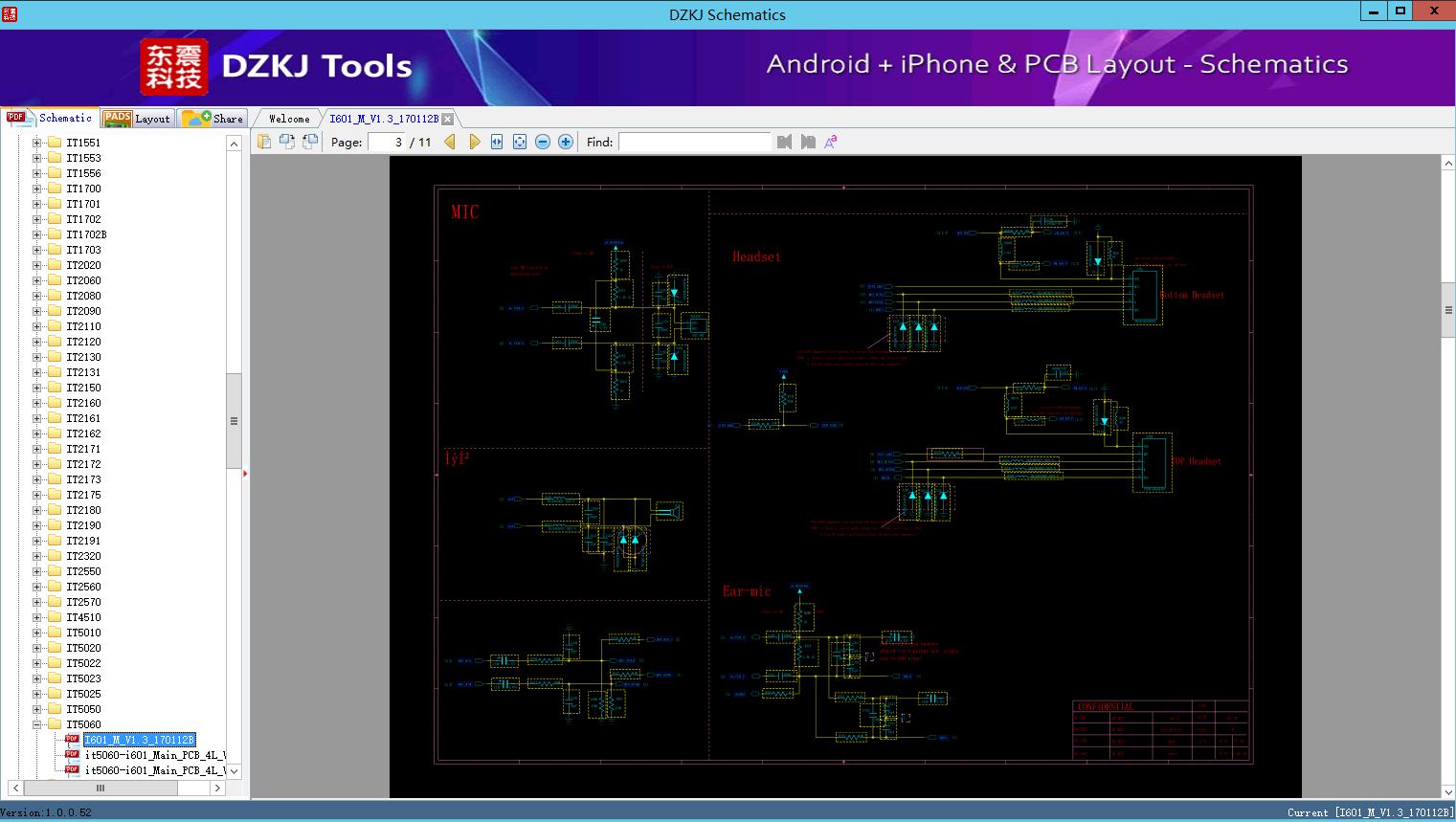Click the find next icon
The image size is (1456, 822).
(x=808, y=142)
